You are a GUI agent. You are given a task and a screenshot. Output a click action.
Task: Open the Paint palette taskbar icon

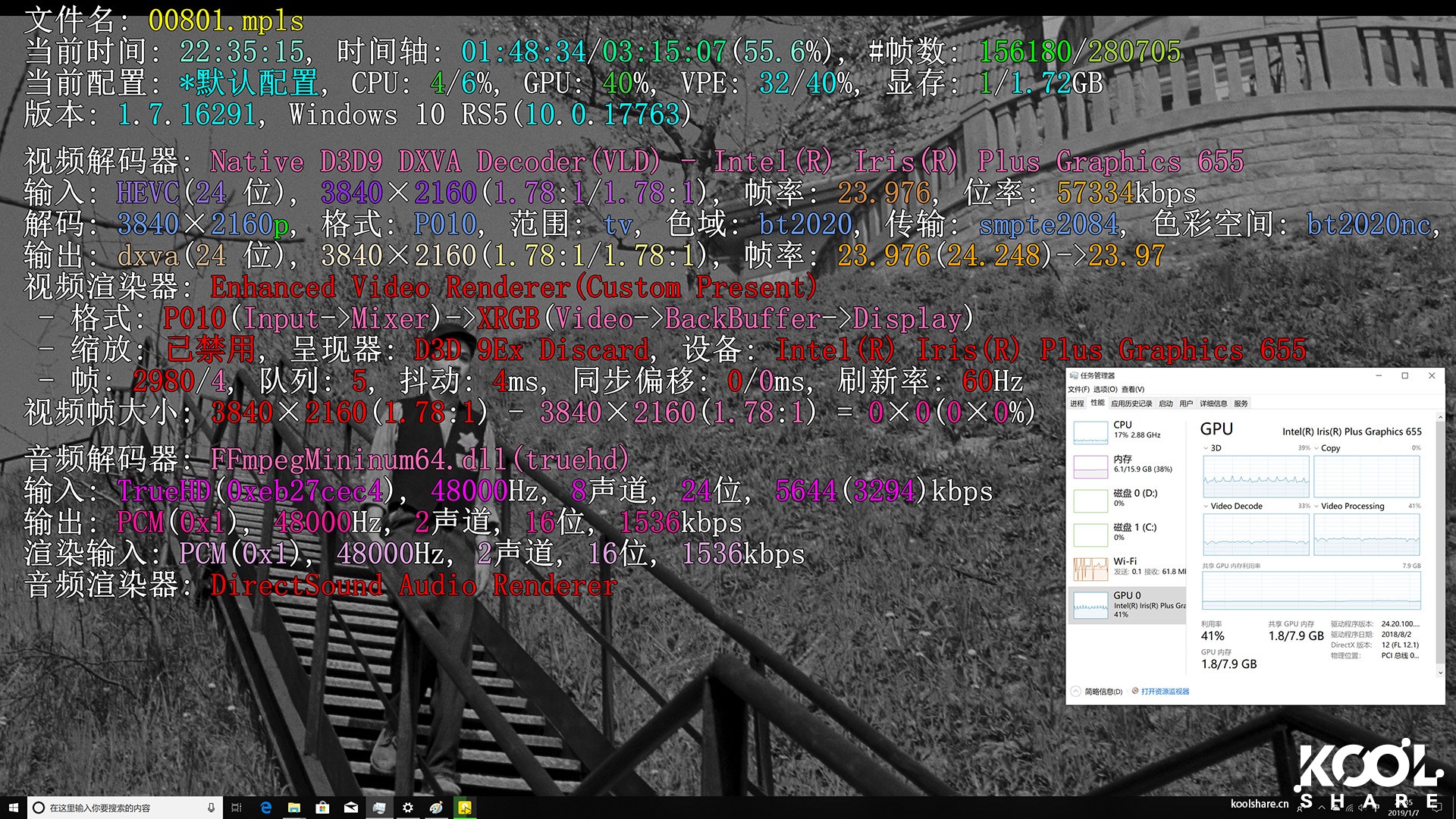pos(436,808)
